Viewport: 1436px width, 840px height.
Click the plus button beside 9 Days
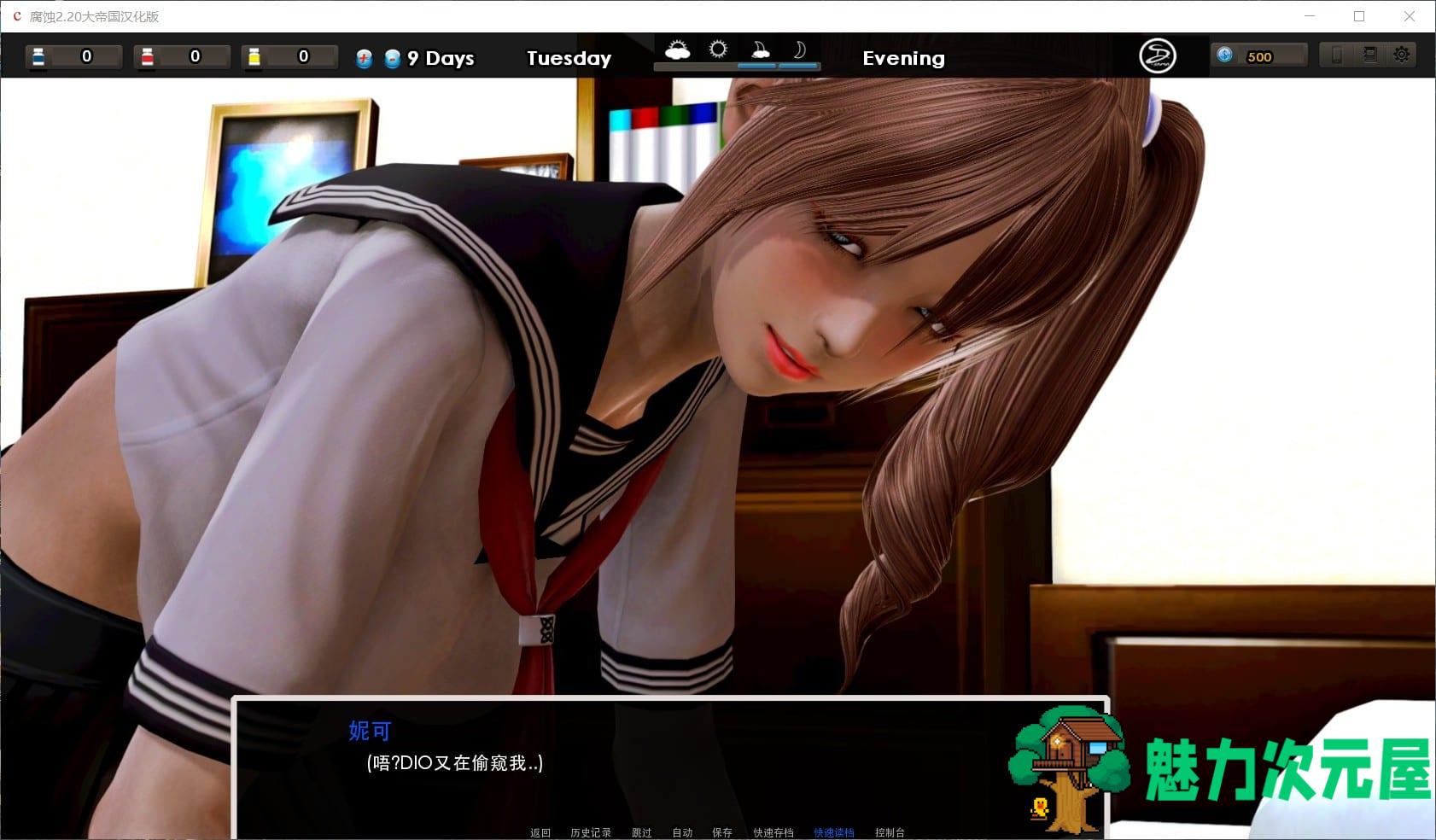coord(365,58)
